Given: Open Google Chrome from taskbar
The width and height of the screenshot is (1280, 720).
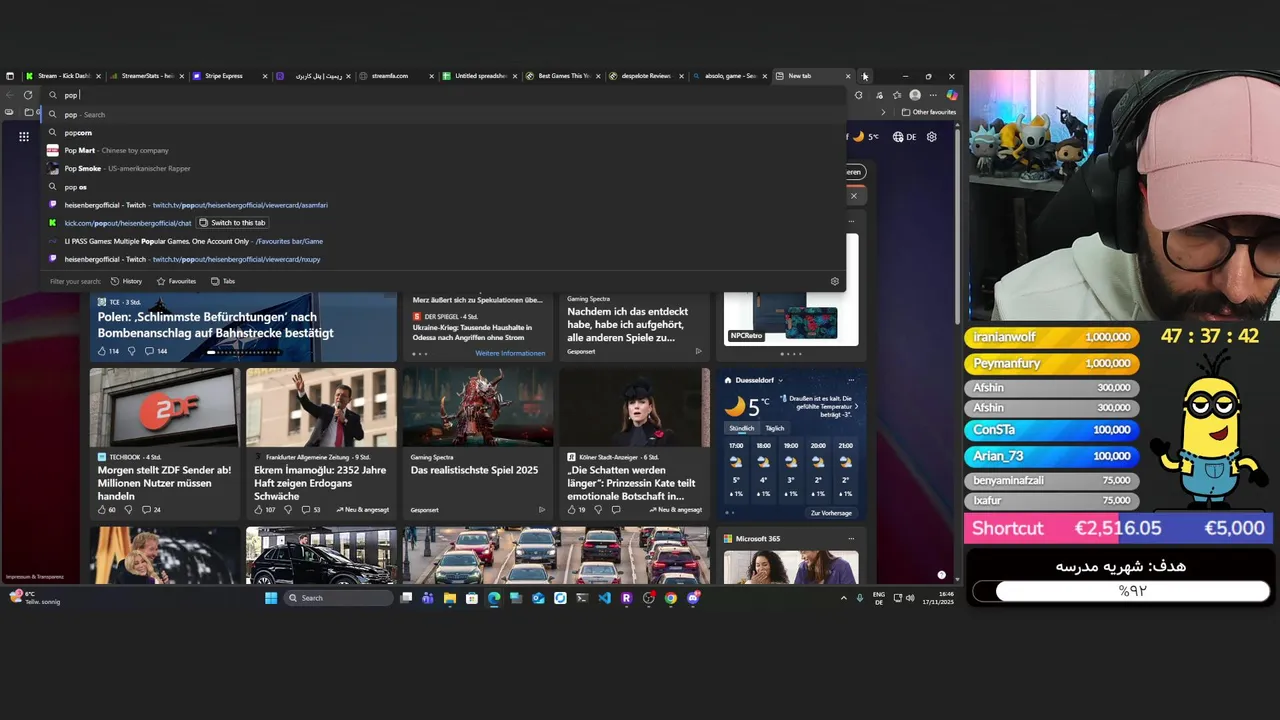Looking at the screenshot, I should [x=670, y=598].
